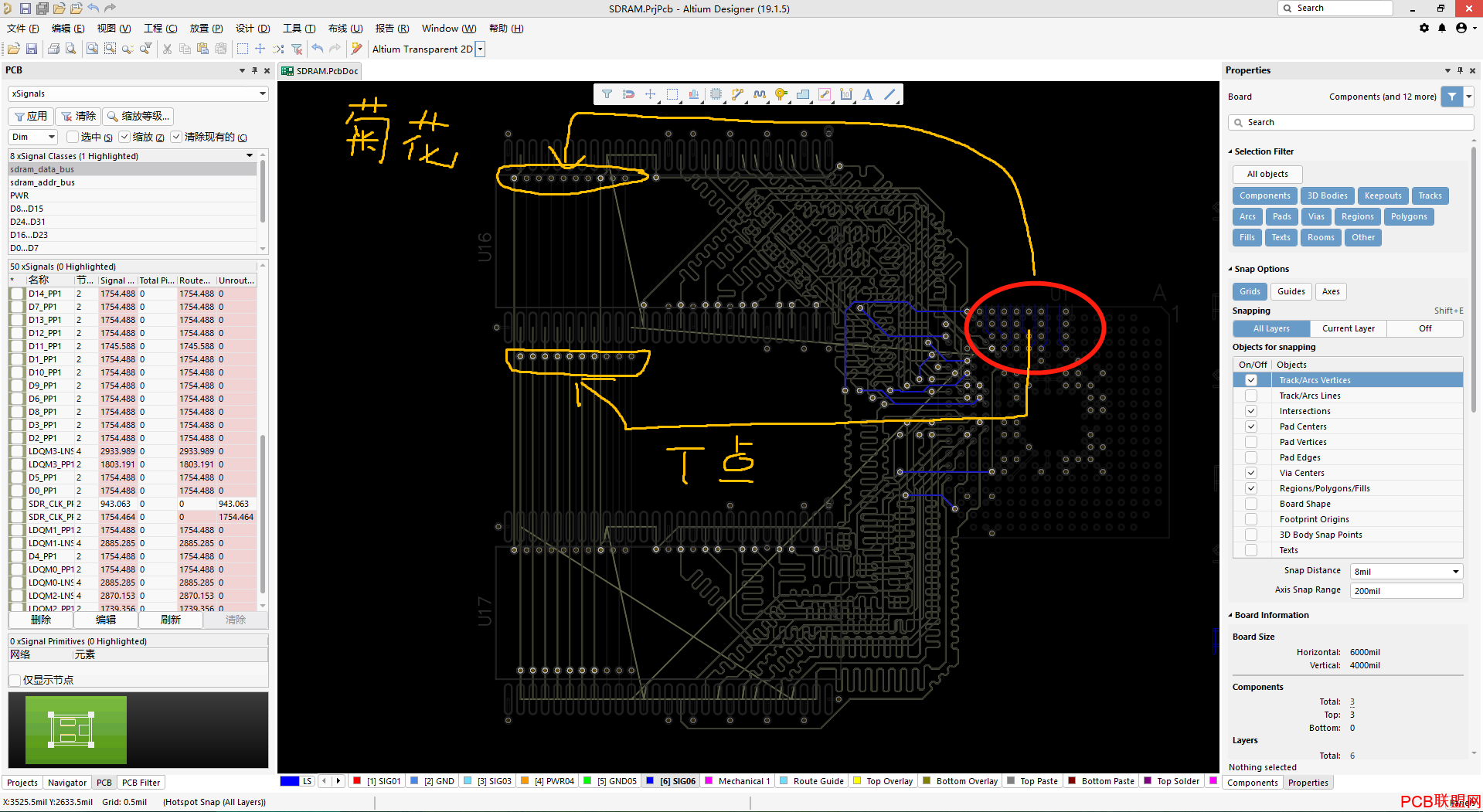Switch to the SDRAM.PcbDoc document tab
The width and height of the screenshot is (1483, 812).
point(320,71)
